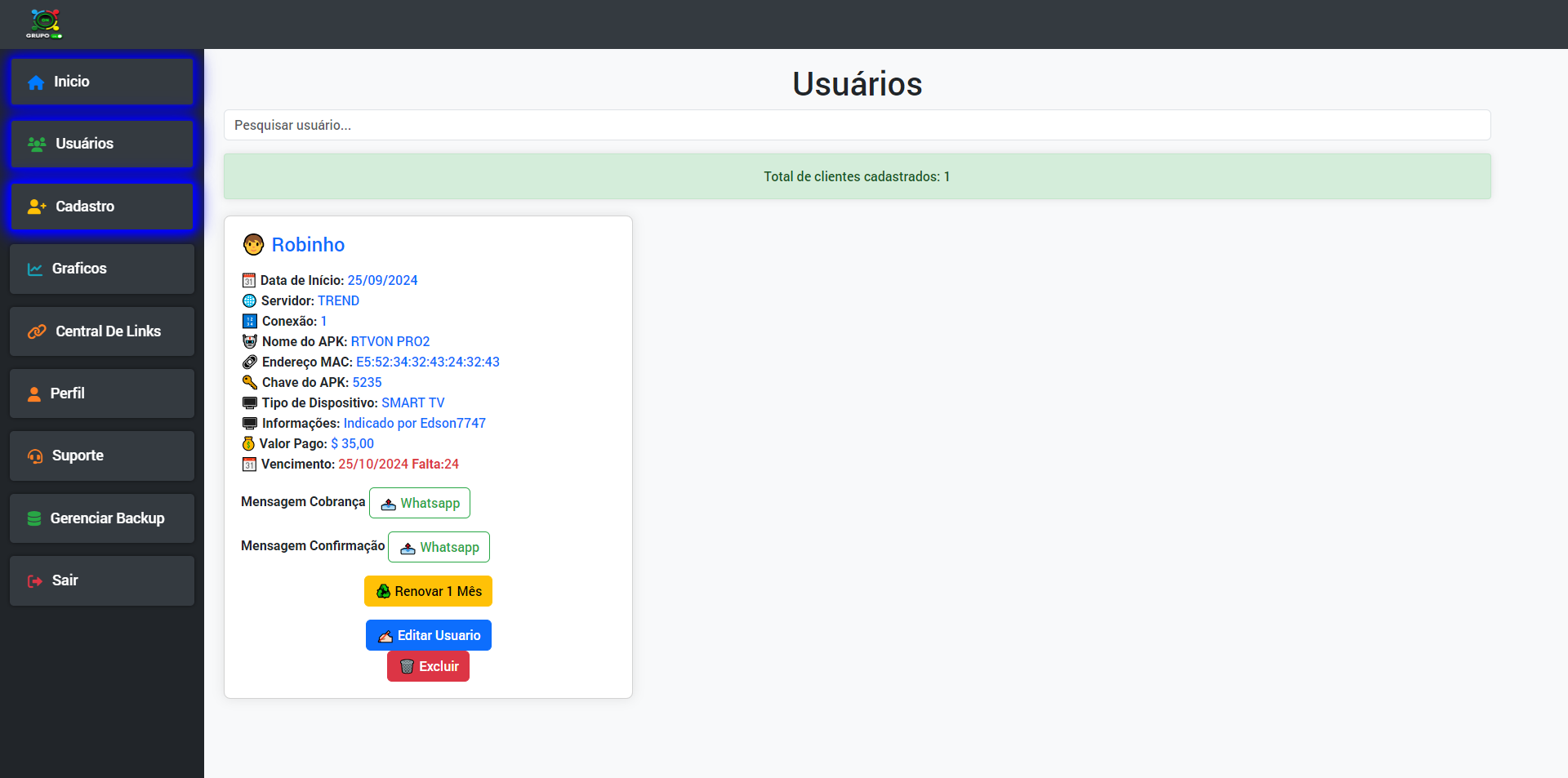Go to Central De Links page

pyautogui.click(x=102, y=331)
